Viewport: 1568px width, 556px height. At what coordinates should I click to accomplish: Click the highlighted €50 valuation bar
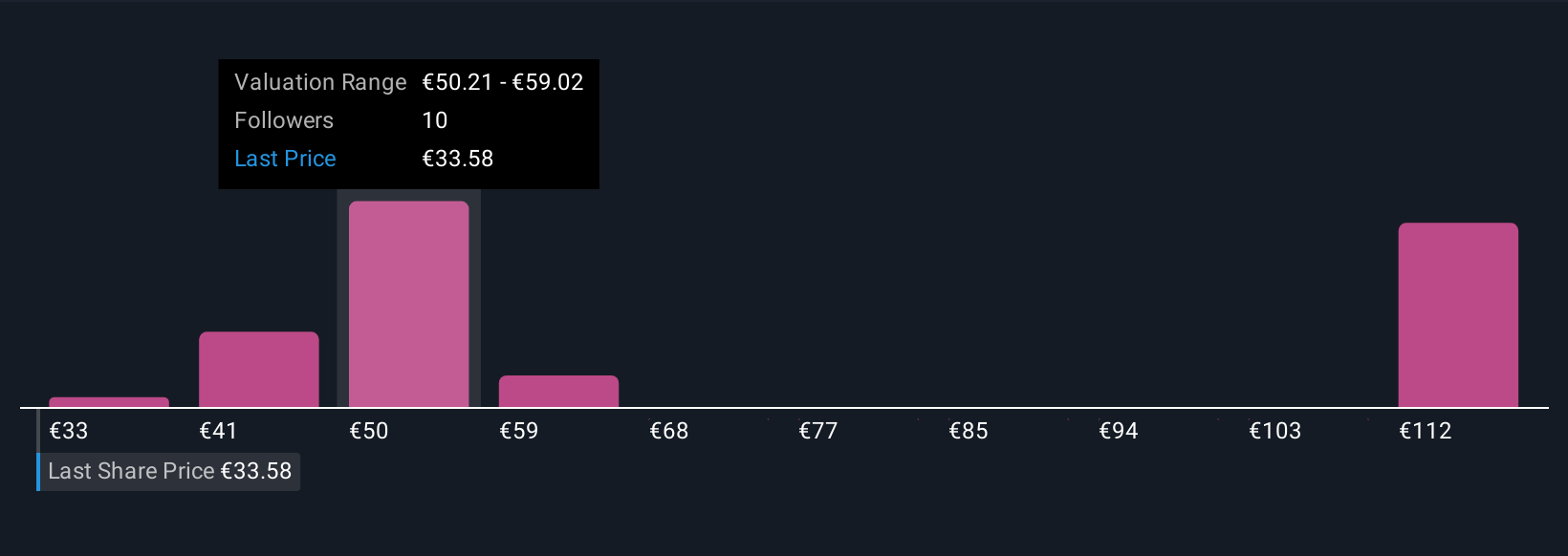click(x=409, y=305)
